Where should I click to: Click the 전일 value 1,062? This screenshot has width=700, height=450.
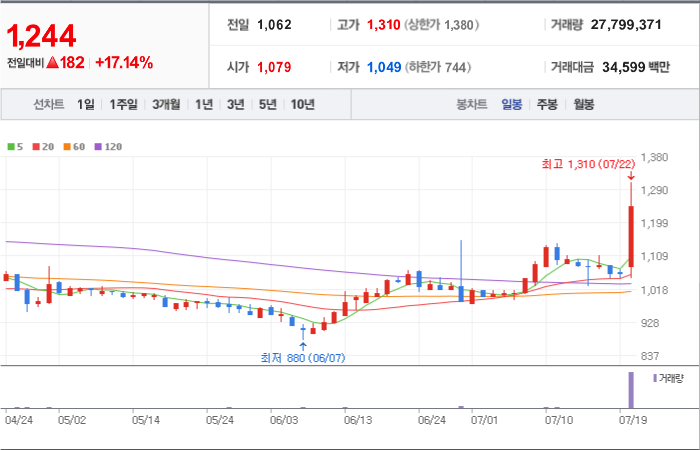coord(274,25)
